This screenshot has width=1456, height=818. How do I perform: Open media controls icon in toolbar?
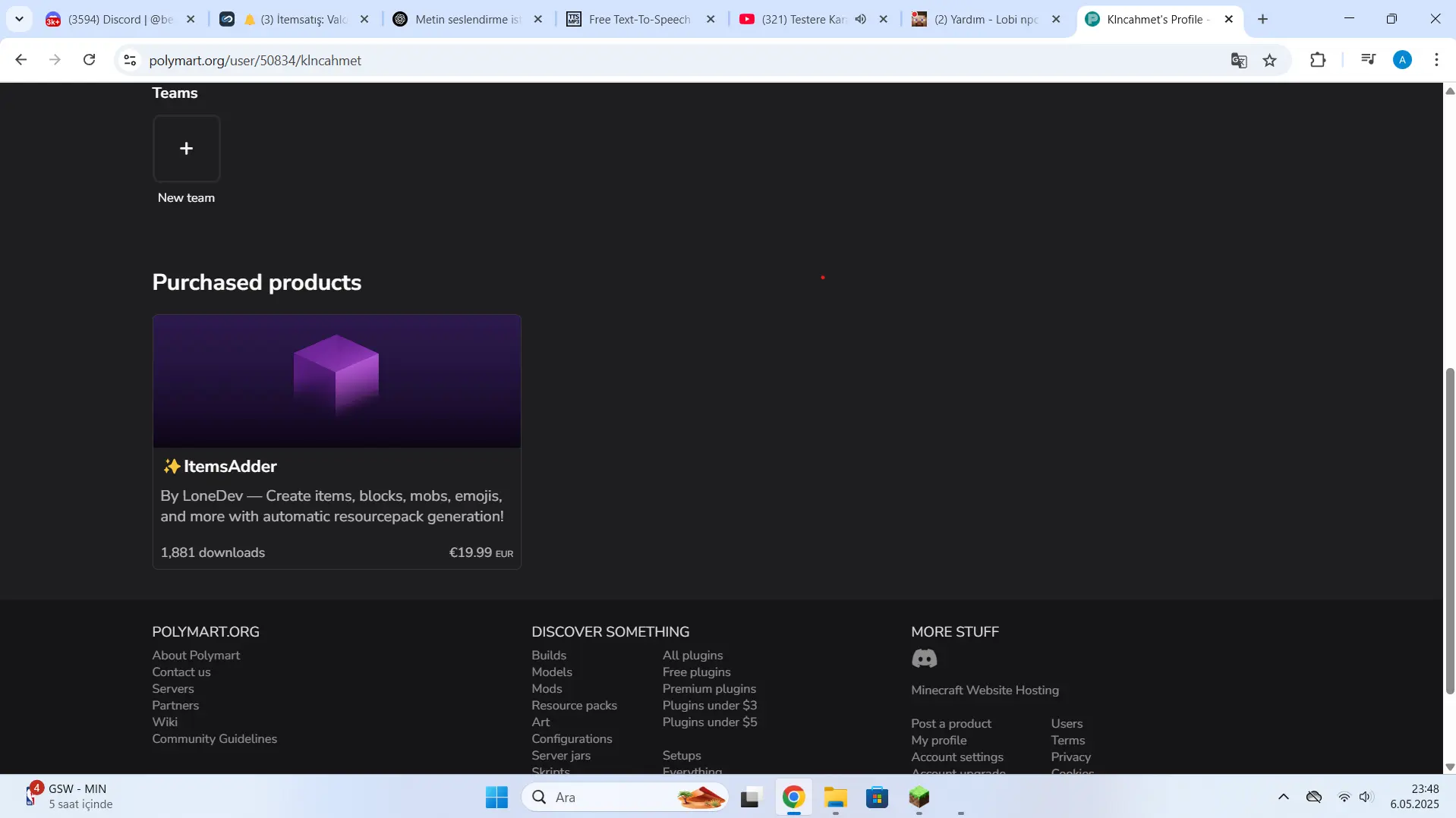tap(1368, 60)
